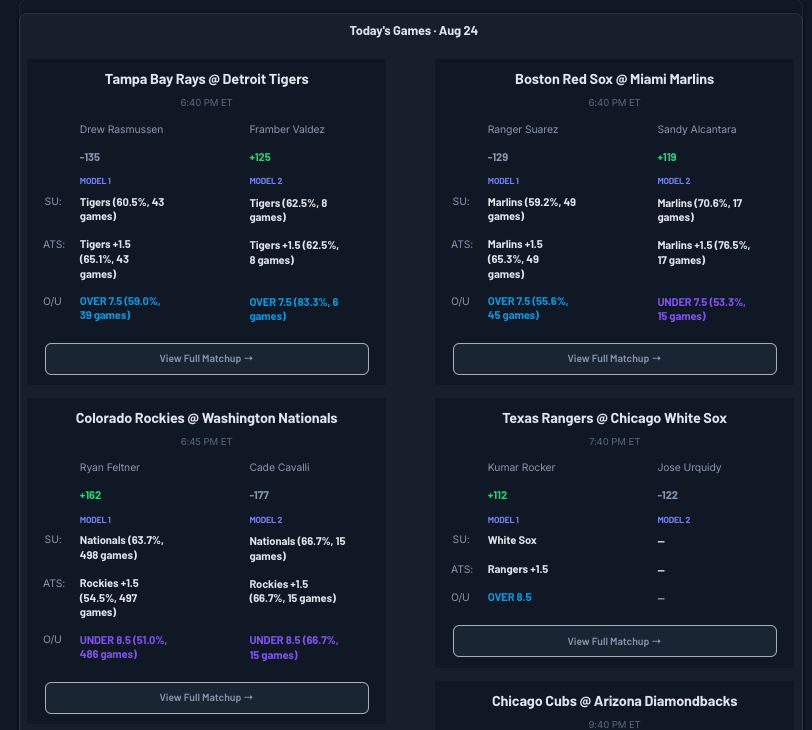Click the -122 White Sox moneyline
This screenshot has height=730, width=812.
[x=668, y=495]
